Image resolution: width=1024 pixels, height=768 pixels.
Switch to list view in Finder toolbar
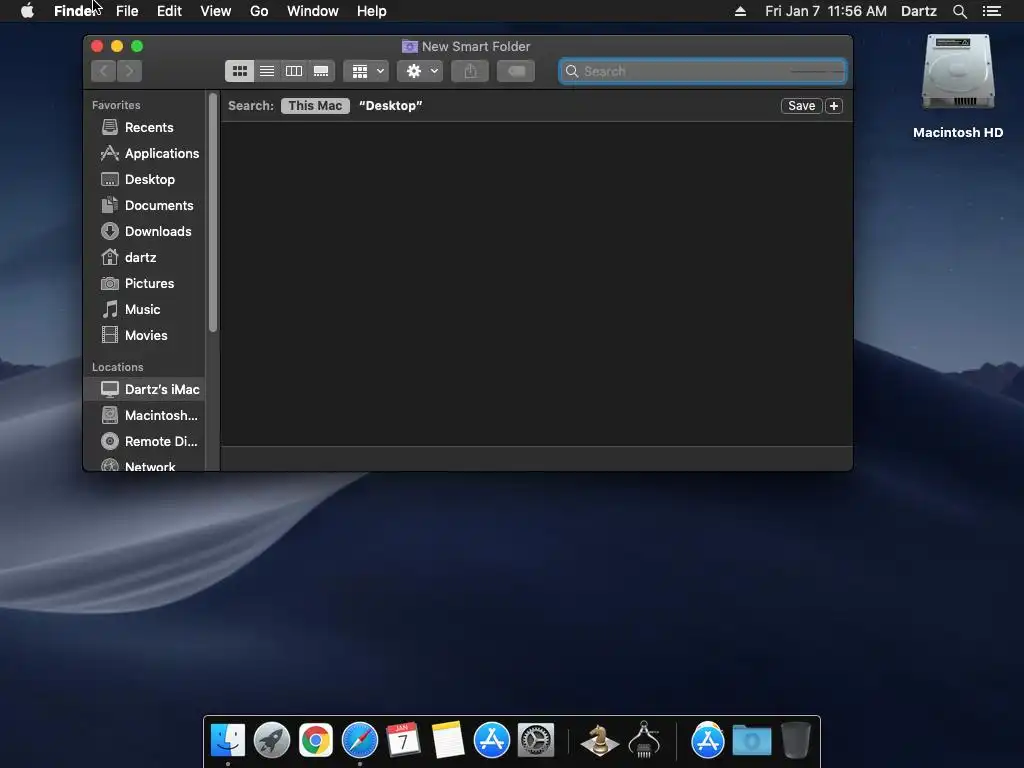click(x=266, y=71)
